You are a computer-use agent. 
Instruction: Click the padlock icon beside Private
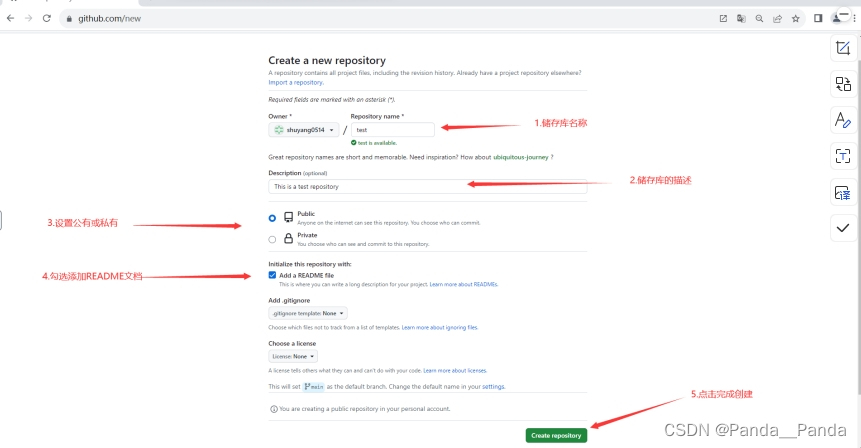[x=288, y=238]
